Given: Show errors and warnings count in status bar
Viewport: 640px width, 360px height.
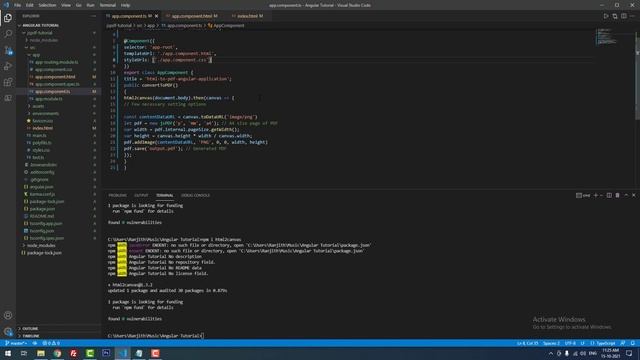Looking at the screenshot, I should pyautogui.click(x=51, y=343).
